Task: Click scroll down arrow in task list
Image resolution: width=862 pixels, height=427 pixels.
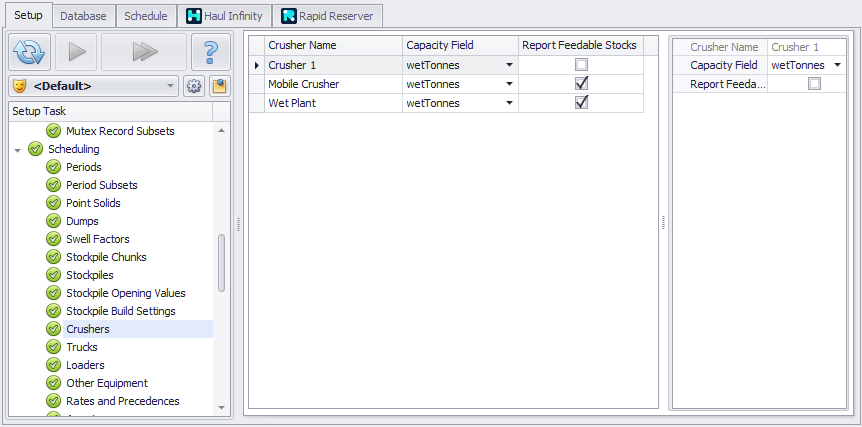Action: point(222,408)
